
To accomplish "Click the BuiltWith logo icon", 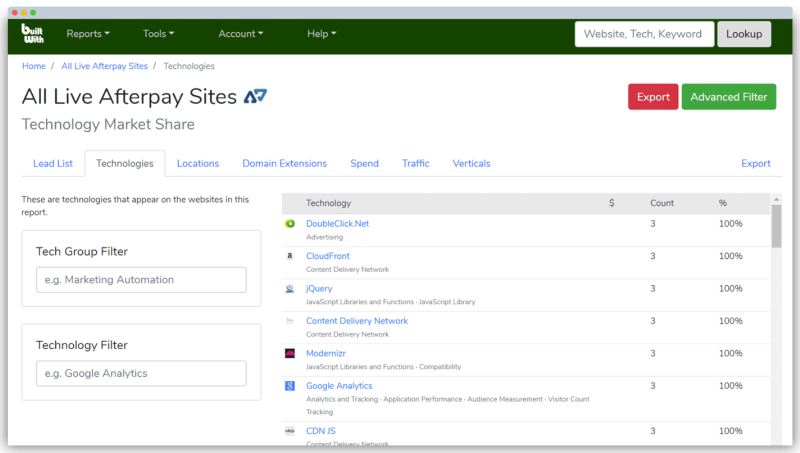I will [33, 33].
